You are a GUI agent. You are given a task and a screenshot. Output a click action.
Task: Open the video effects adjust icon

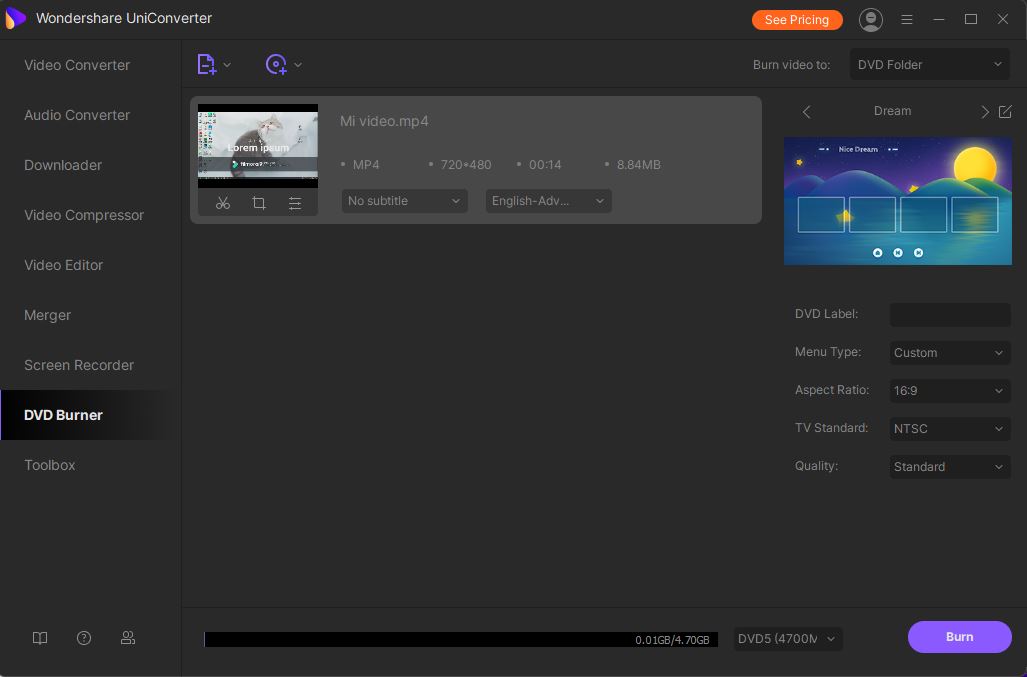(x=295, y=203)
